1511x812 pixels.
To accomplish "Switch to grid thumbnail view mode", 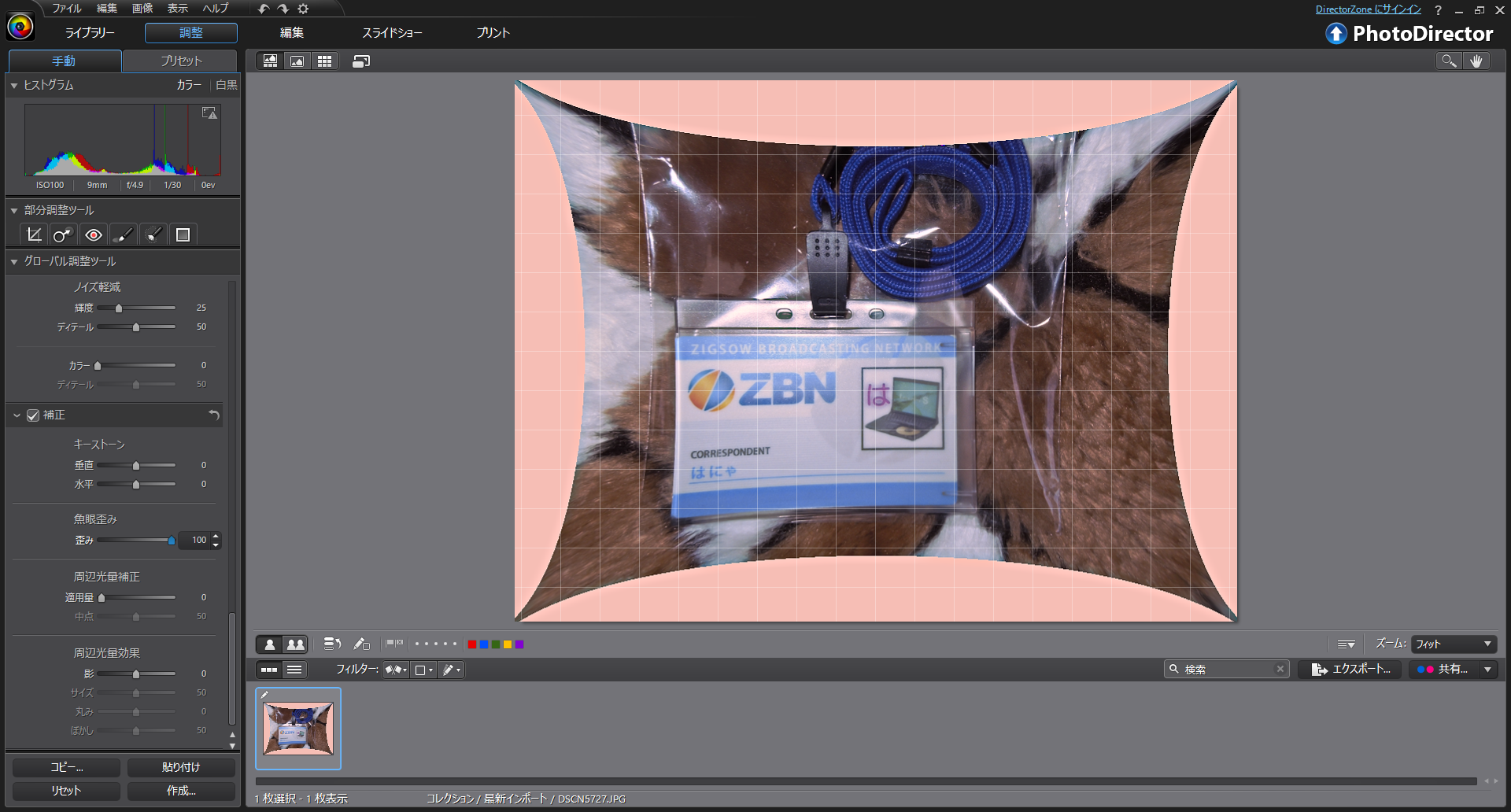I will coord(324,61).
